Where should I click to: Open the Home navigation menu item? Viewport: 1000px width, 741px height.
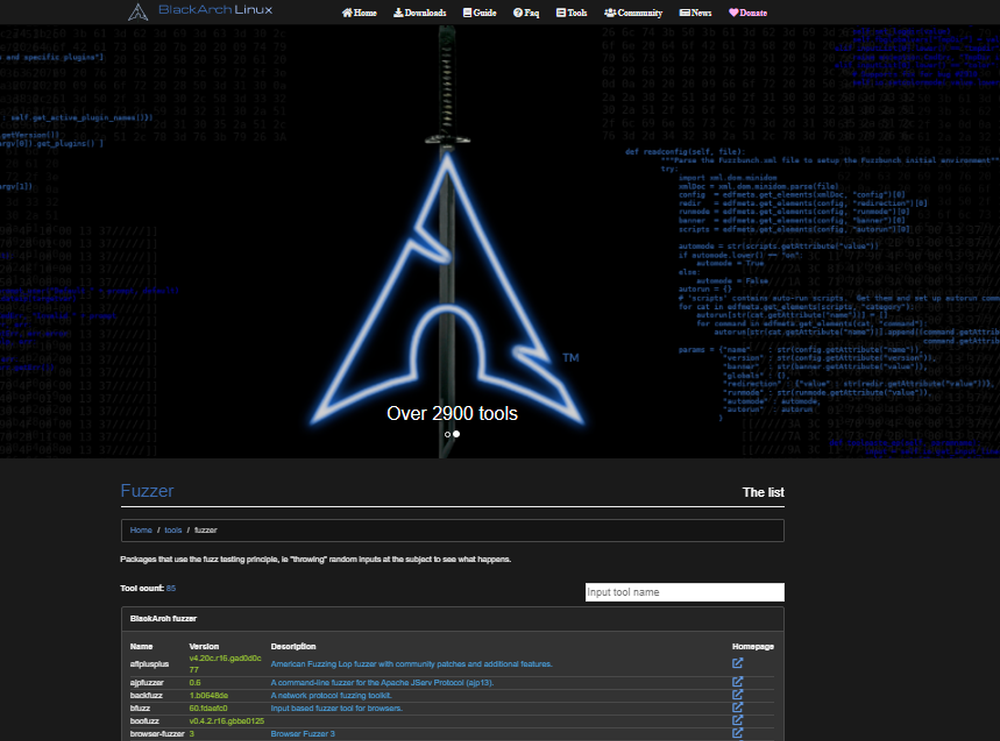coord(359,13)
